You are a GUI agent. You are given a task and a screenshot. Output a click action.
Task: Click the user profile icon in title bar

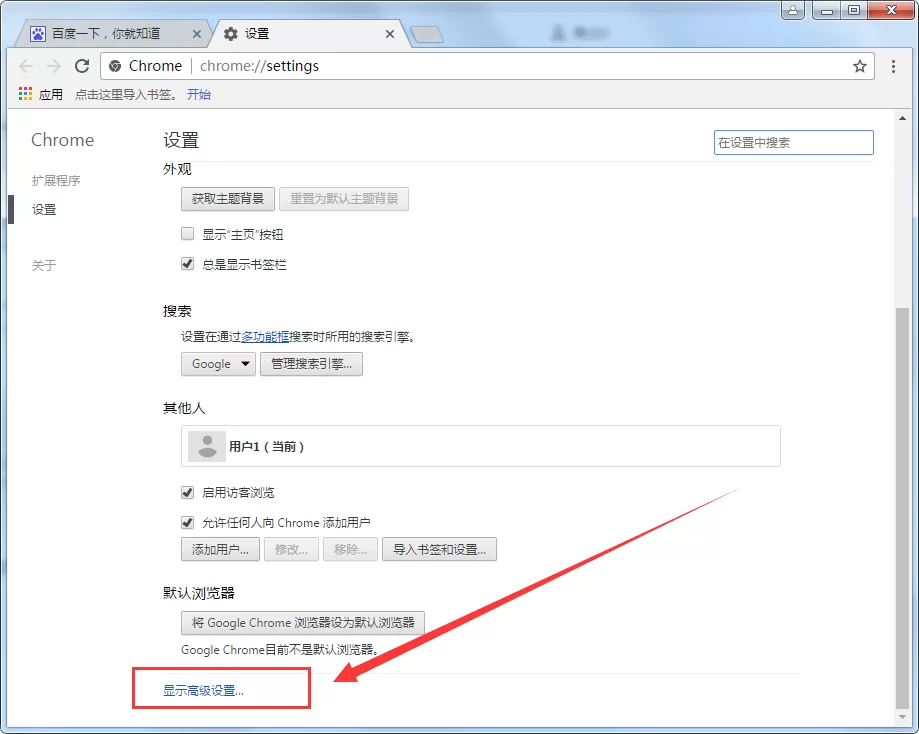[x=793, y=10]
